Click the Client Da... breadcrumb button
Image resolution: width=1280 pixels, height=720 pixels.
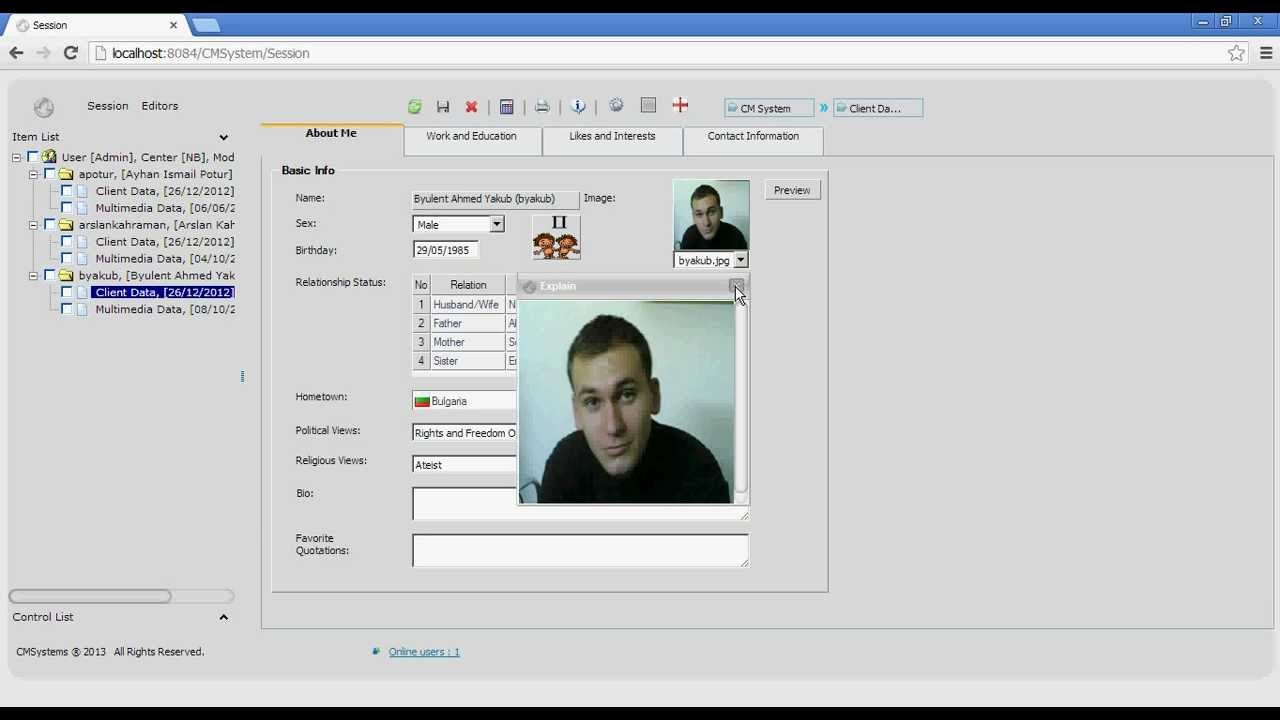click(x=877, y=108)
